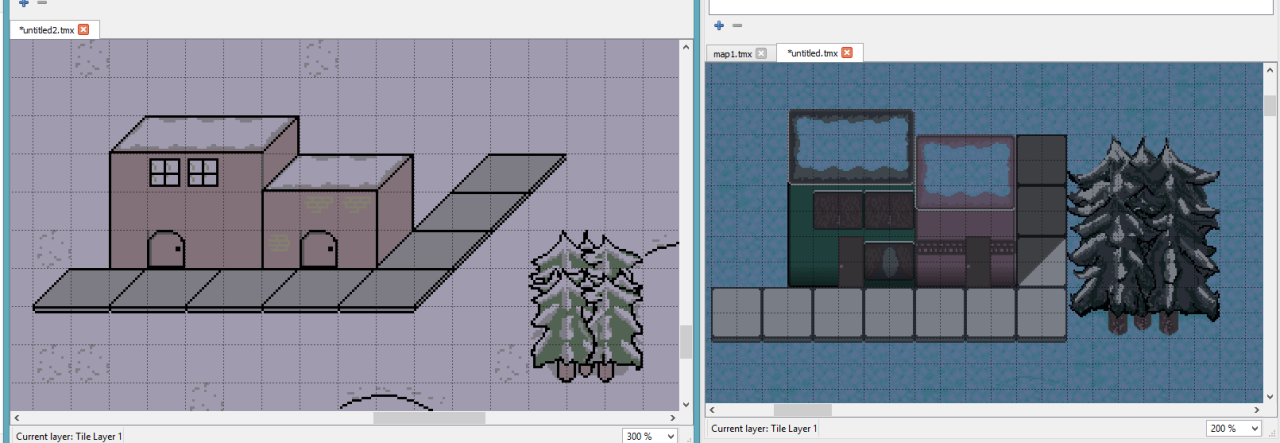Click the right arrow of right window's horizontal scrollbar

tap(1256, 410)
